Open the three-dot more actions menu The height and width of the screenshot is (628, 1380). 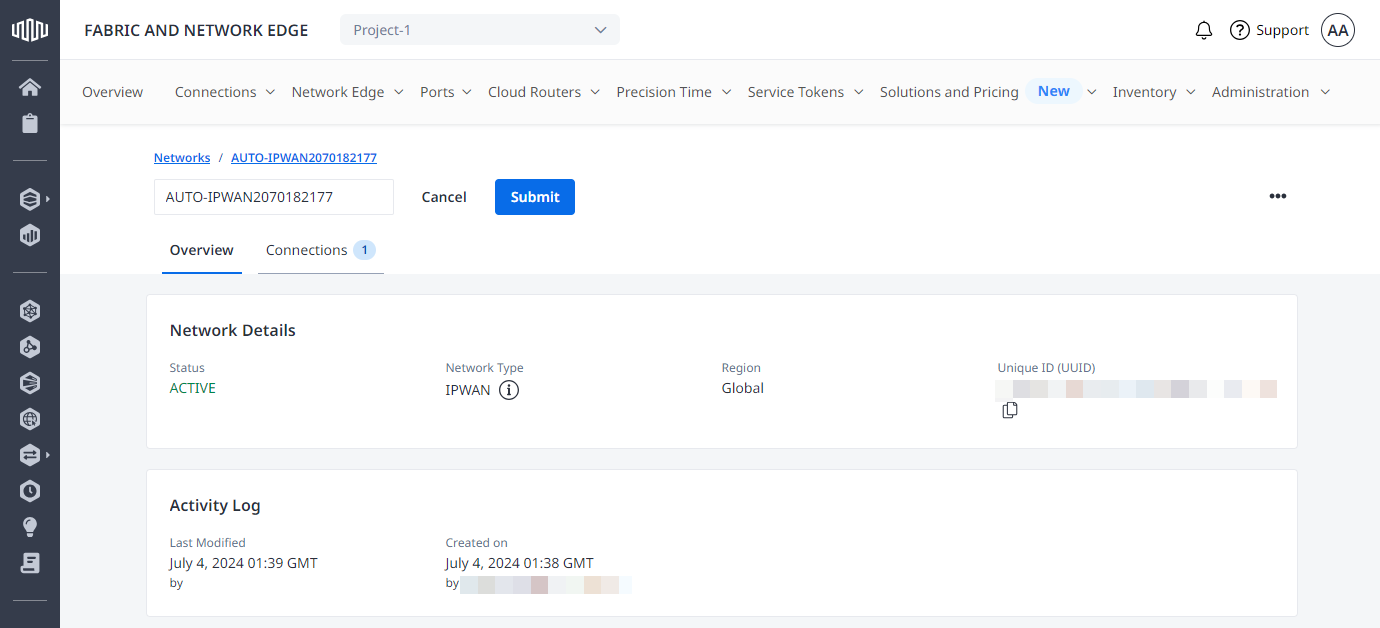point(1277,196)
